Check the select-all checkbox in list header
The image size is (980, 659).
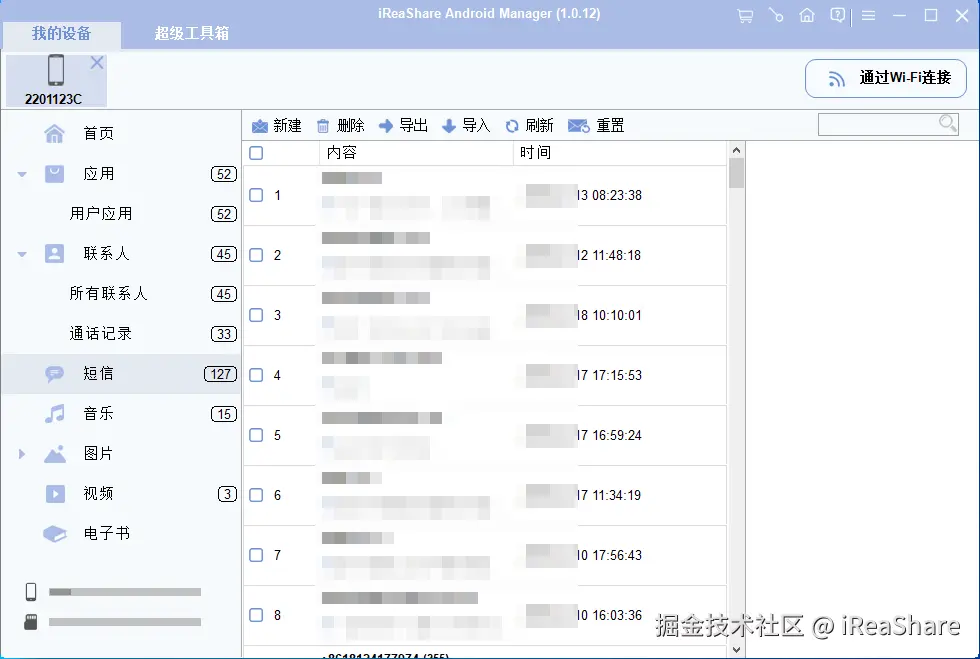(255, 152)
